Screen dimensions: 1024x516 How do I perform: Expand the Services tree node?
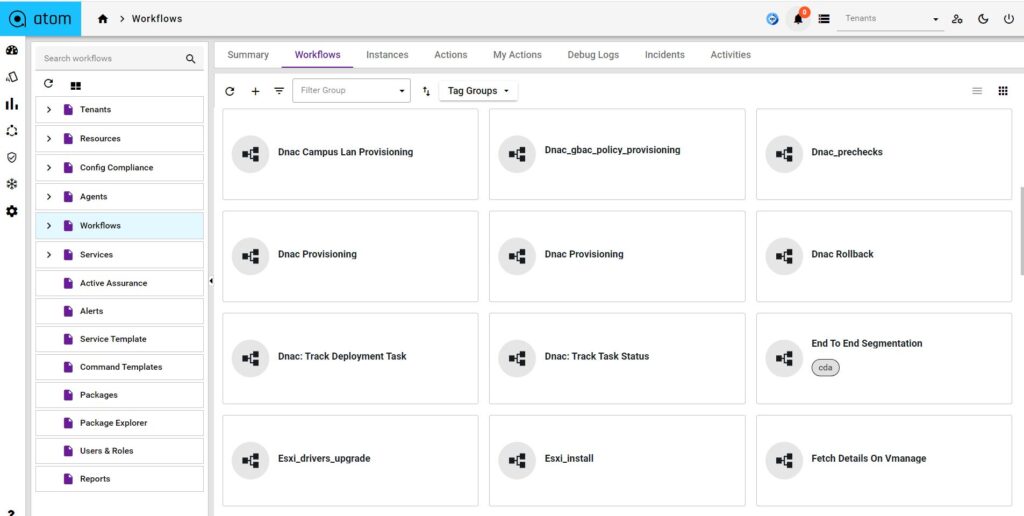49,255
